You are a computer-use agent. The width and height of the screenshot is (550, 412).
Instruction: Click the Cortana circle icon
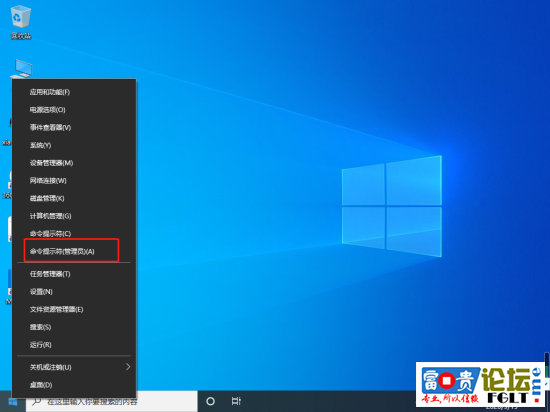[x=210, y=401]
